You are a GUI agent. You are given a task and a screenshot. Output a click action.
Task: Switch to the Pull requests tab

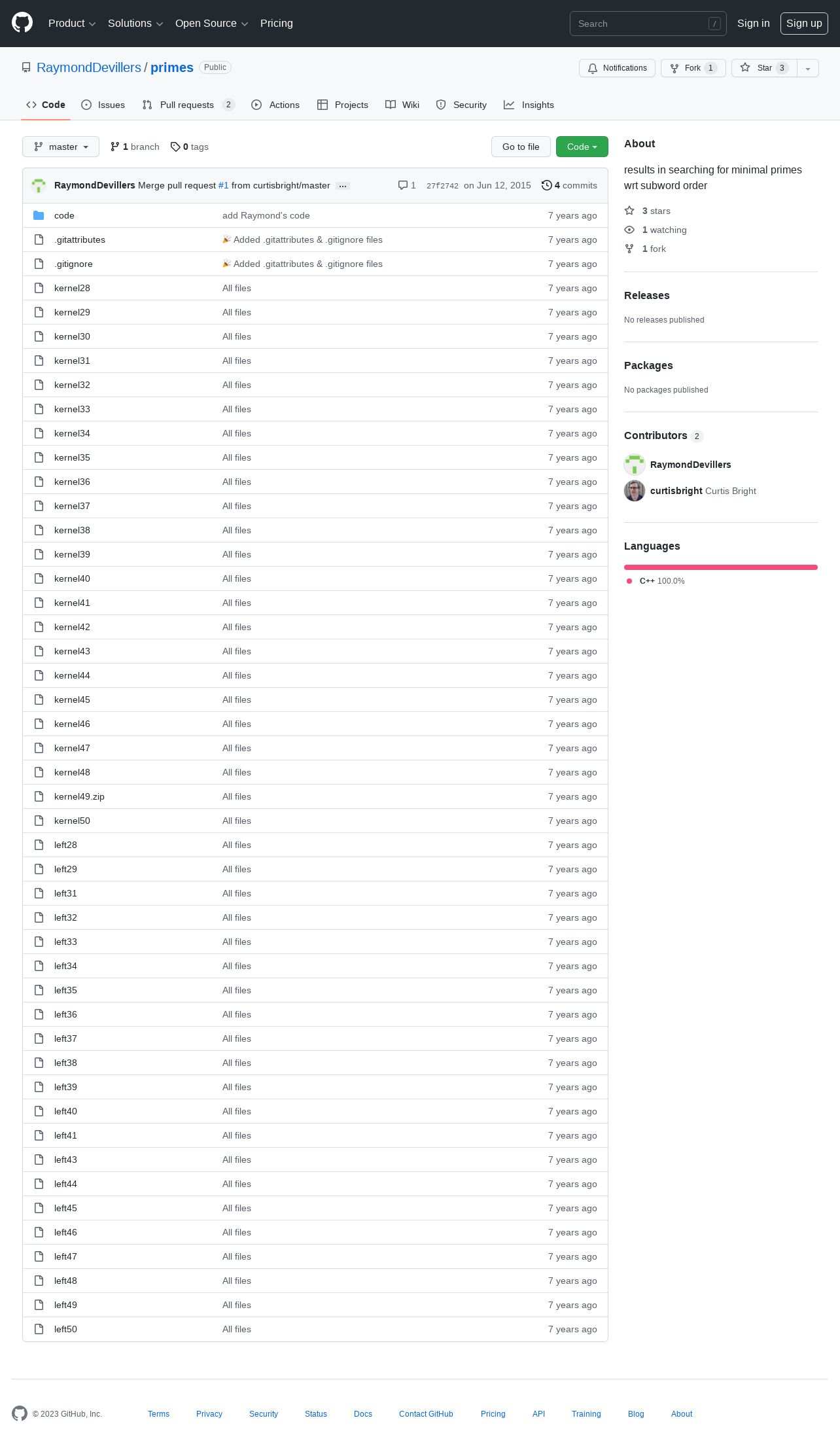click(x=188, y=105)
